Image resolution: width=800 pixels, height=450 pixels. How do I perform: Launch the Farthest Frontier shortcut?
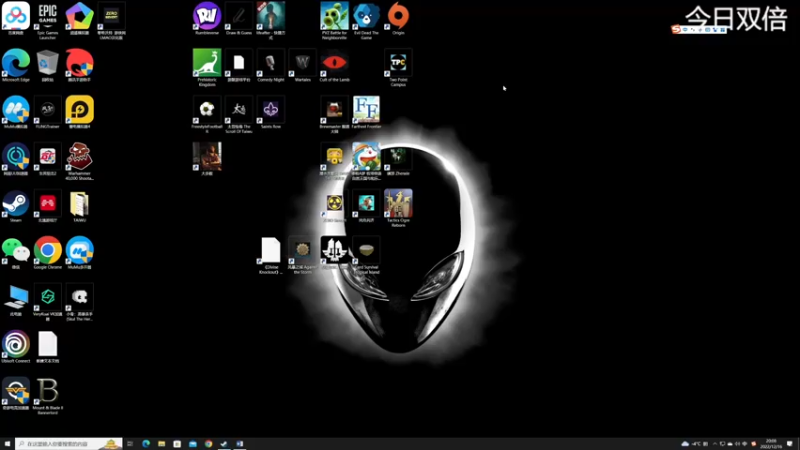pyautogui.click(x=366, y=112)
